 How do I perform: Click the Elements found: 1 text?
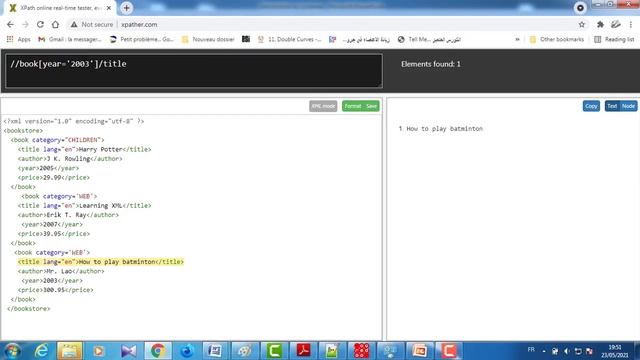click(431, 64)
